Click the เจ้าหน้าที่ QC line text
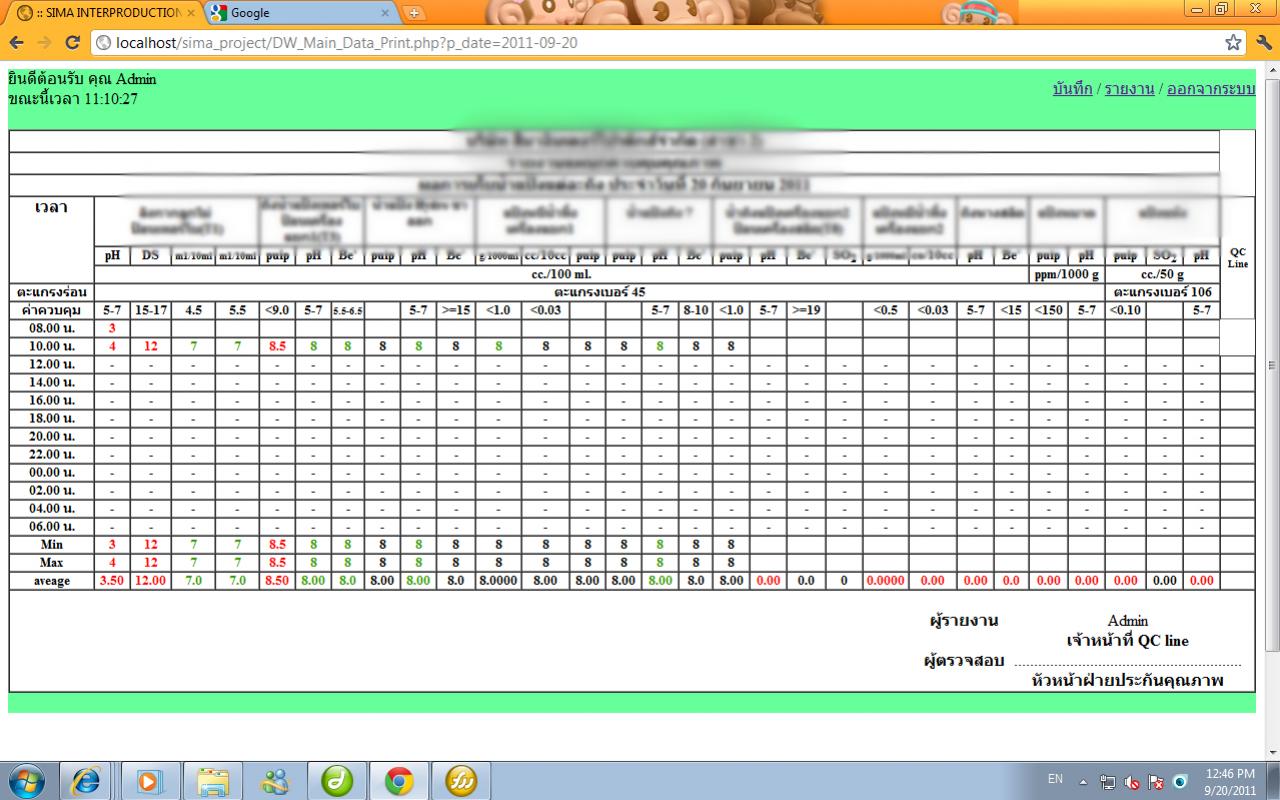 point(1128,641)
